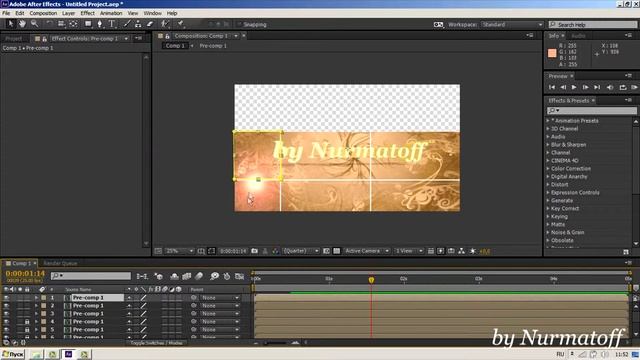The image size is (640, 360).
Task: Switch to the Render Queue tab
Action: 60,263
